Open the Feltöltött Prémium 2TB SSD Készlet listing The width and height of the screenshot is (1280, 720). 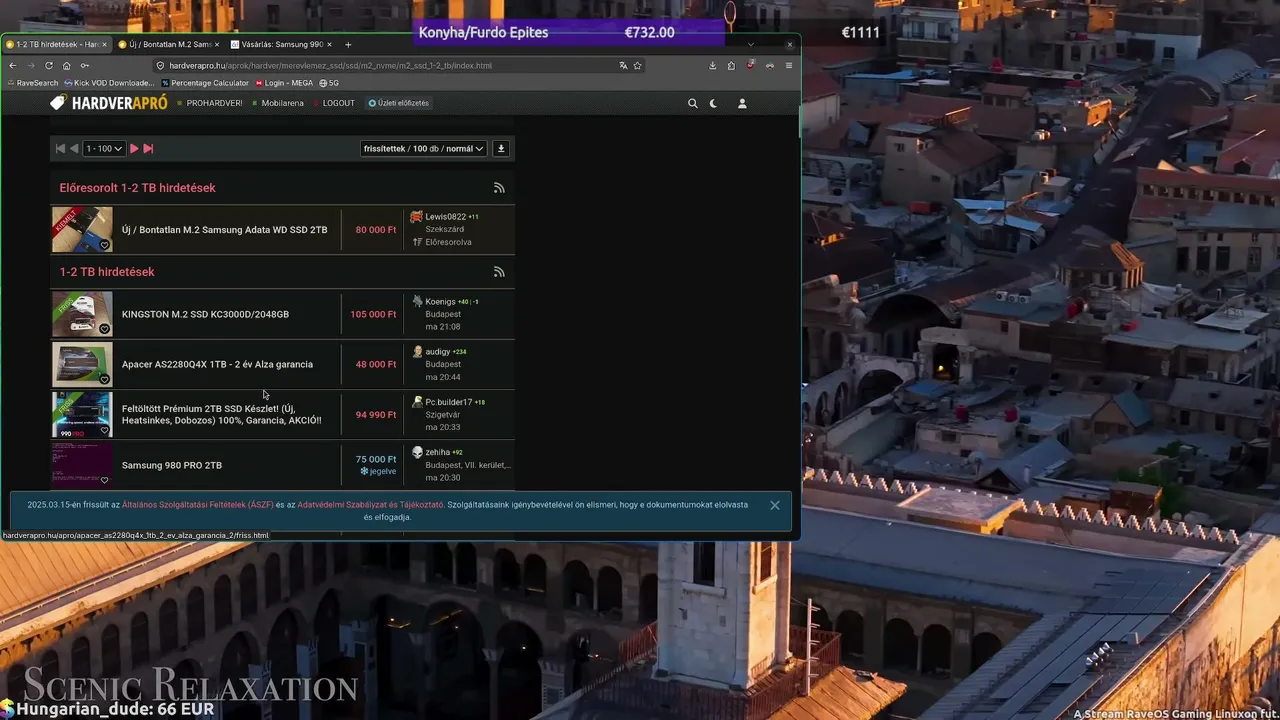point(222,415)
